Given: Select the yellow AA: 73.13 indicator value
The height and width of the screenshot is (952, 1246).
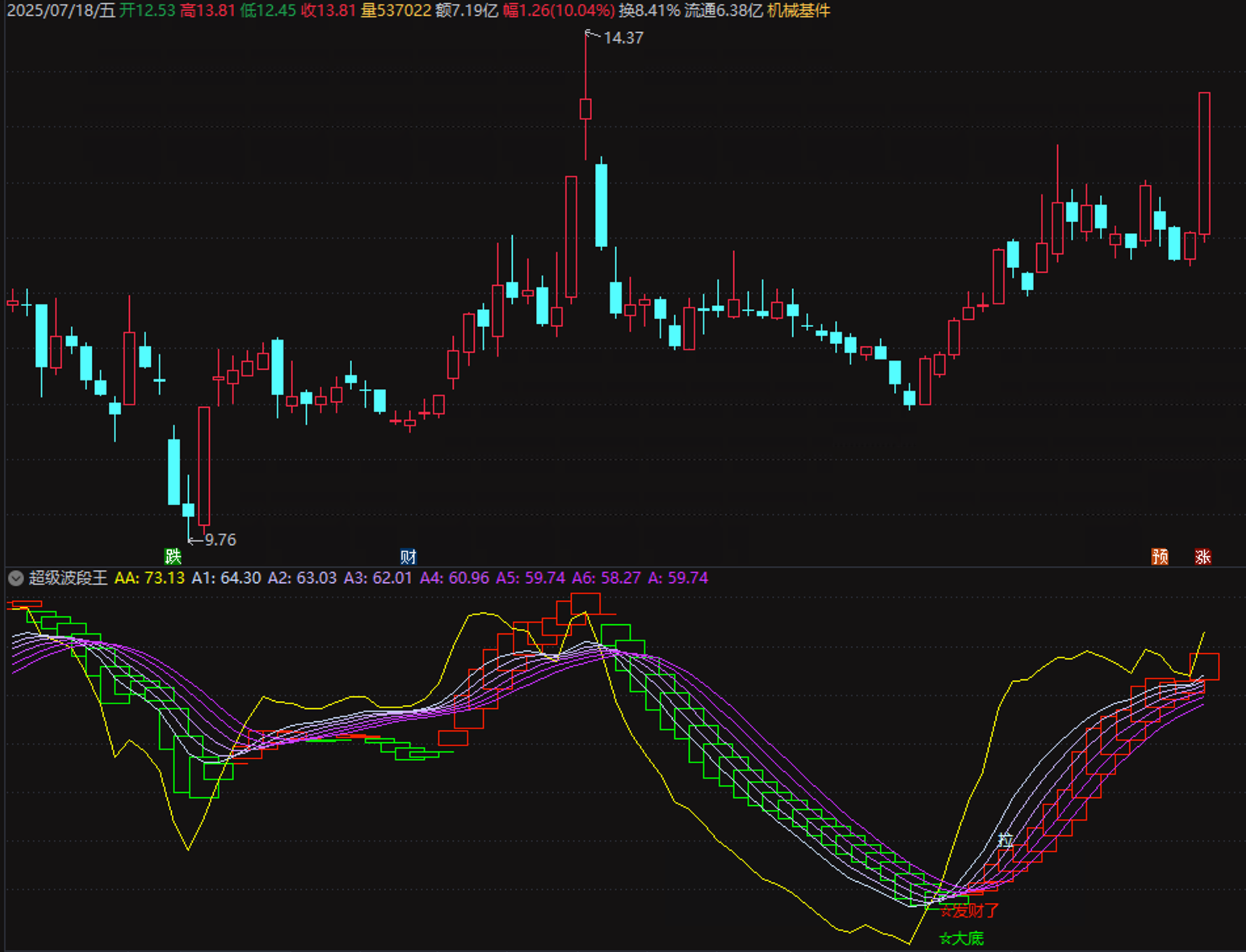Looking at the screenshot, I should point(150,578).
